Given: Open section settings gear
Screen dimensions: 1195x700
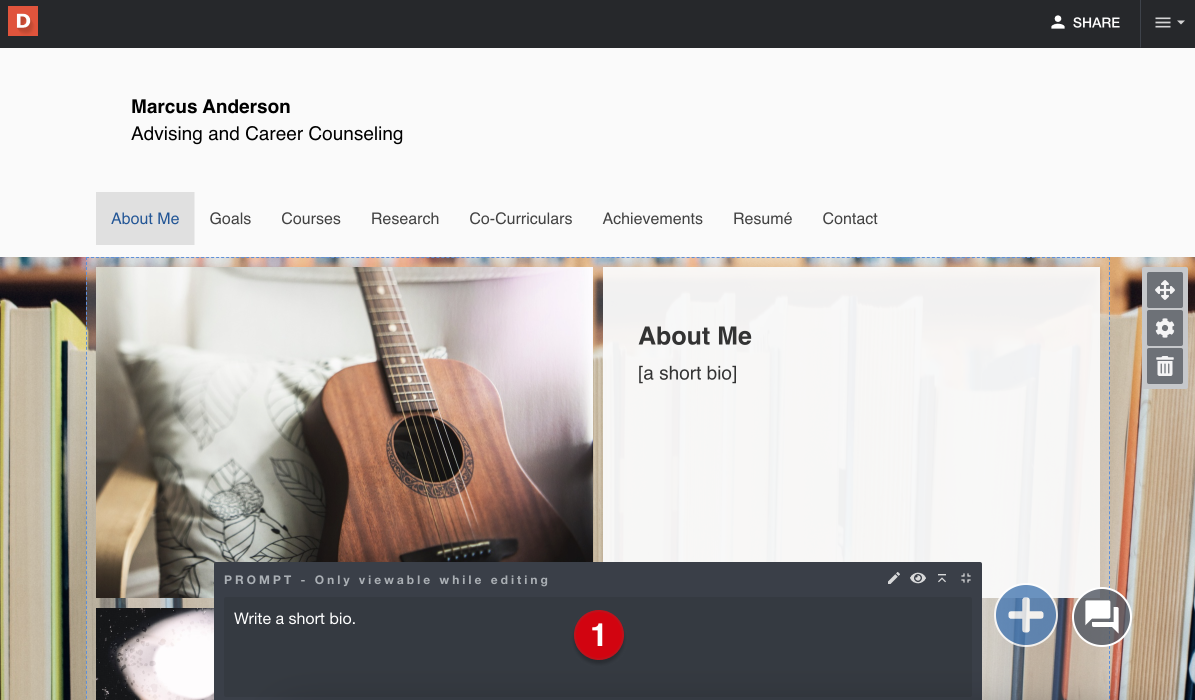Looking at the screenshot, I should coord(1165,328).
